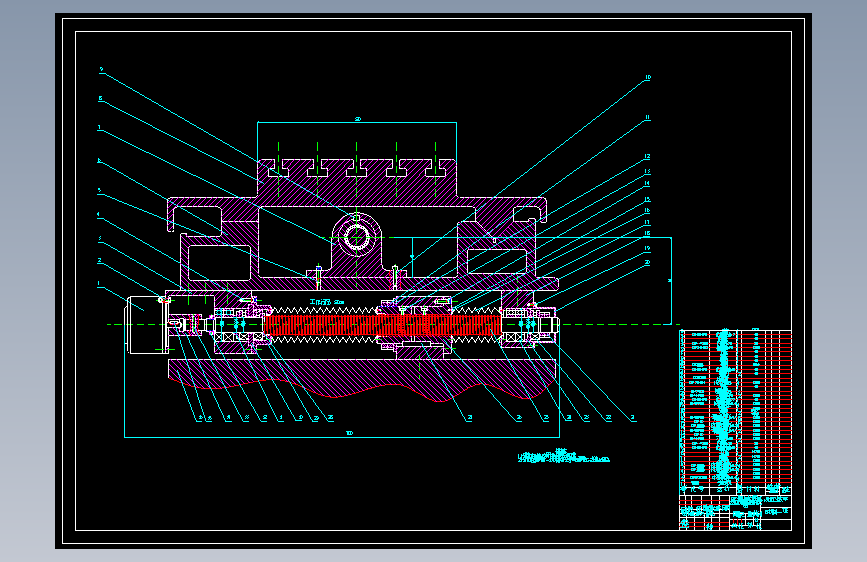Click the top width dimension value
867x562 pixels.
coord(357,119)
